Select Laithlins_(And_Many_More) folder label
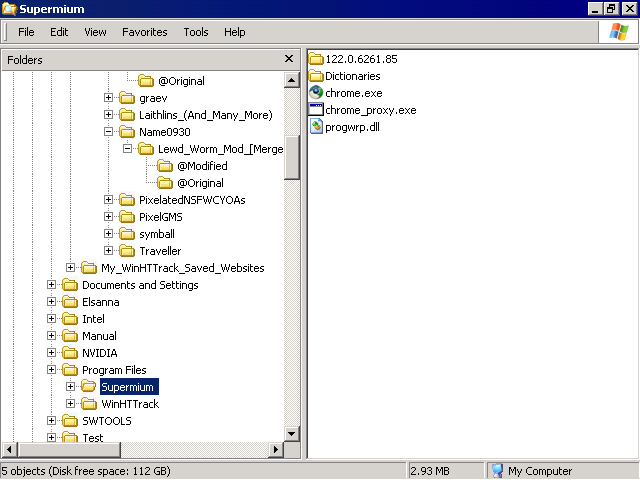This screenshot has height=480, width=640. (205, 115)
